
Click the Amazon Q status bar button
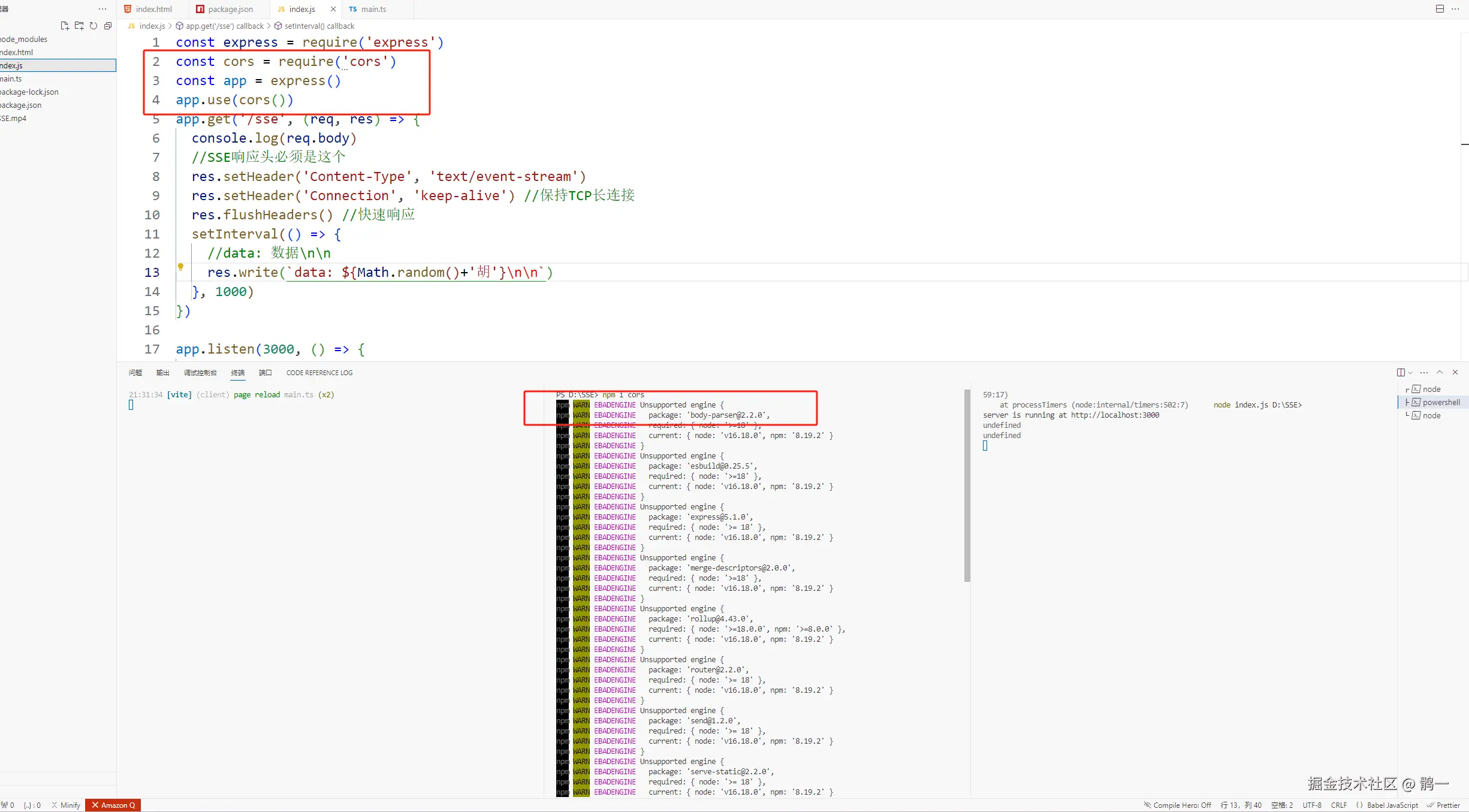113,805
